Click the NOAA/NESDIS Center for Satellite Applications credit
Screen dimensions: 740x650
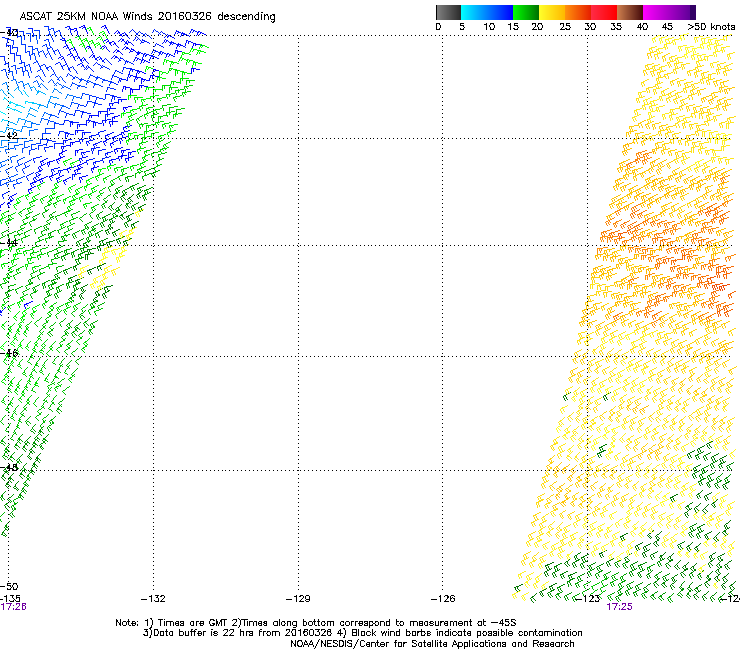coord(432,644)
